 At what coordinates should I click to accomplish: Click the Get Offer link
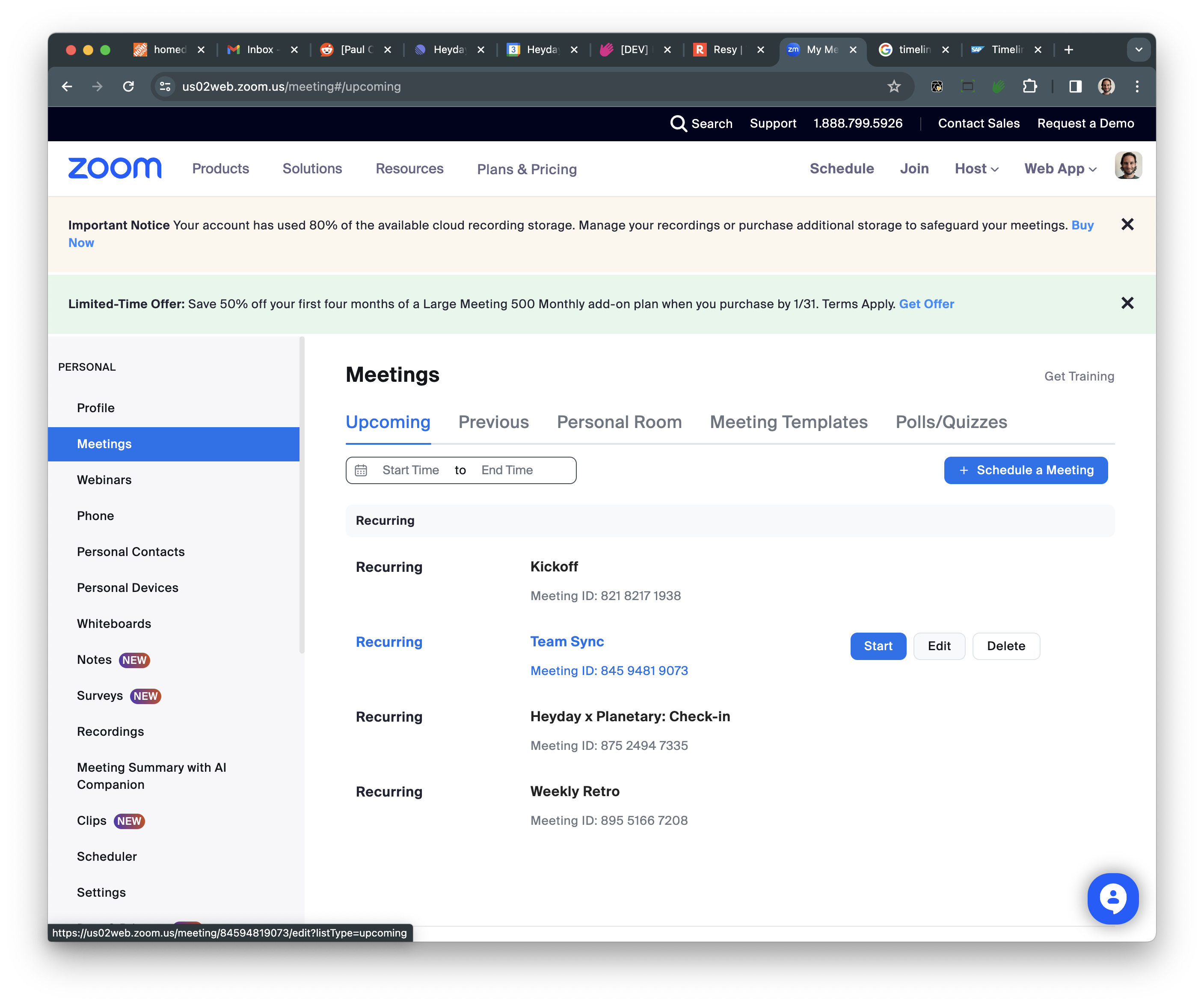[926, 304]
